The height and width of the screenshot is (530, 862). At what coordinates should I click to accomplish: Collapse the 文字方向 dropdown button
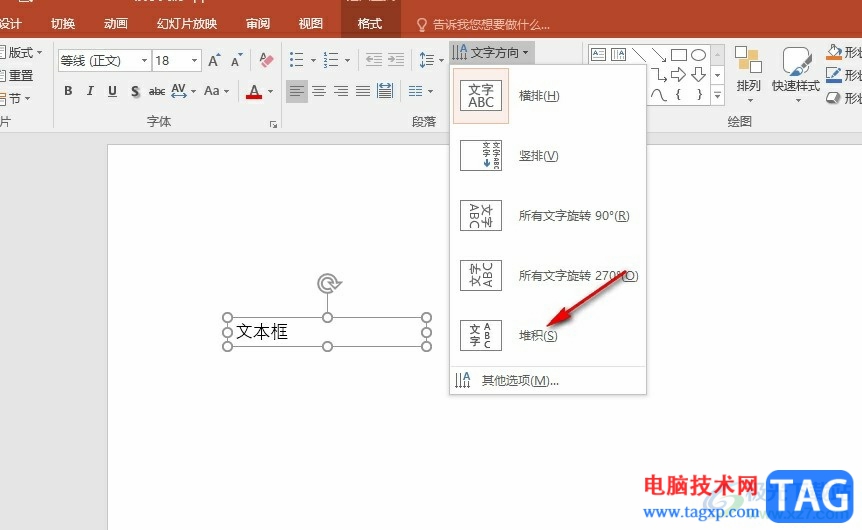point(490,53)
